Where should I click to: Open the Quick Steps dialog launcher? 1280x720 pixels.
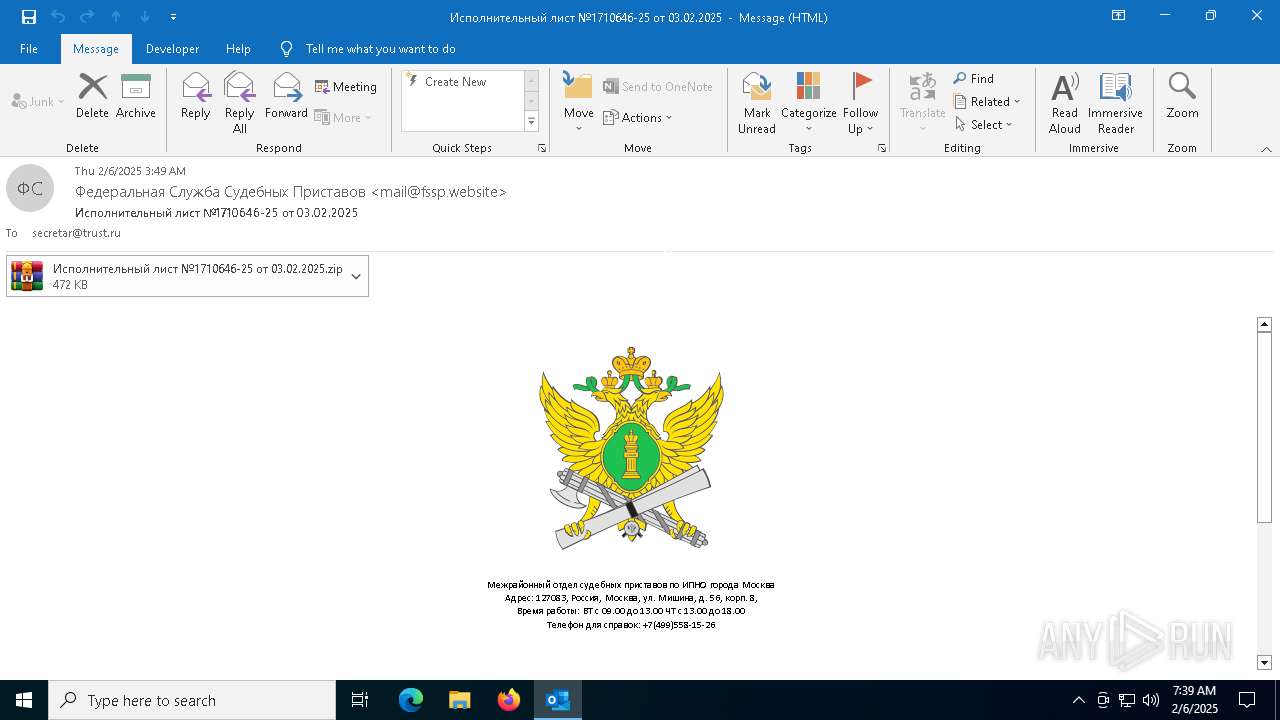coord(542,148)
